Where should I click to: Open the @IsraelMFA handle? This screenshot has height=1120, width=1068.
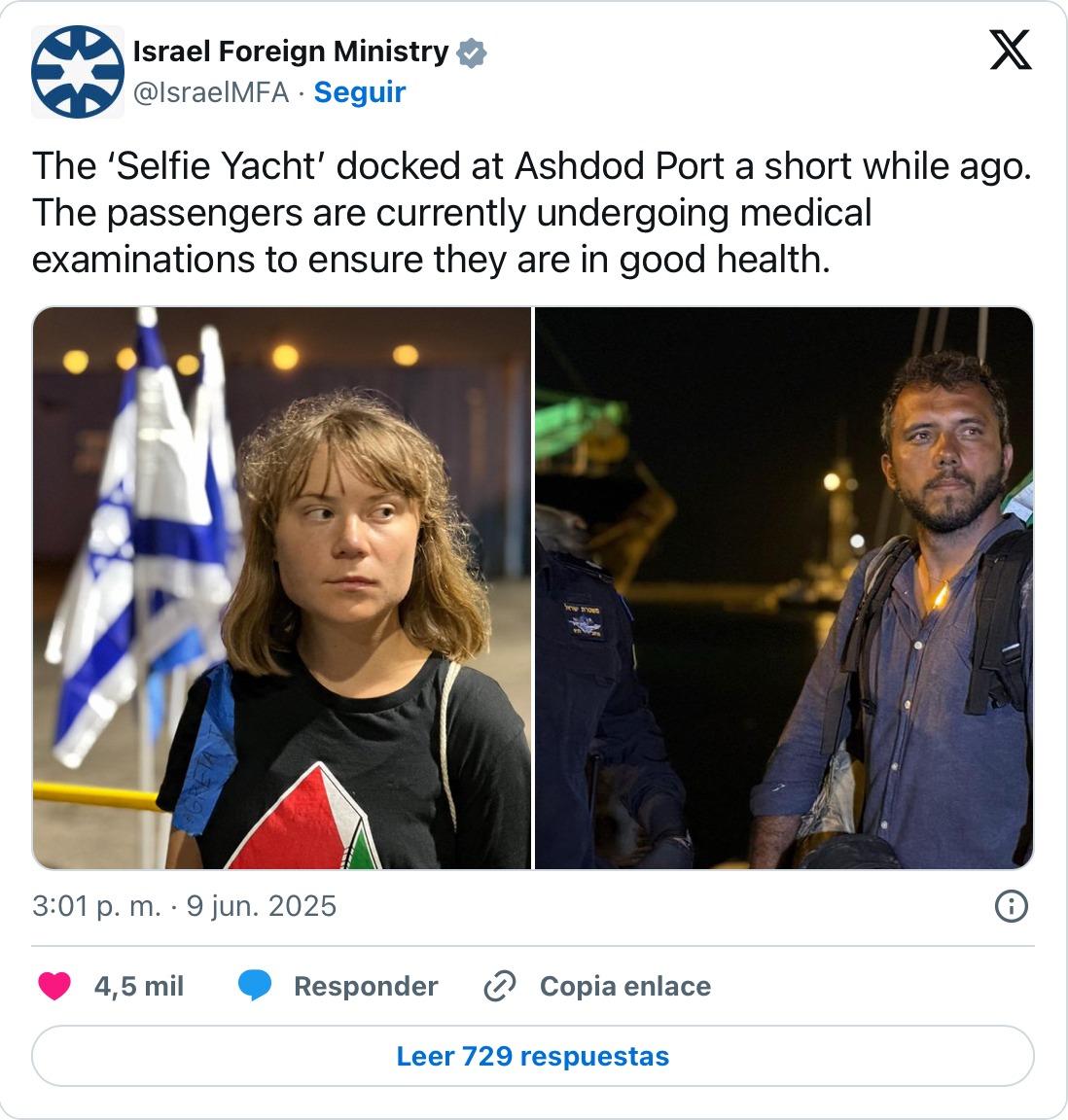(211, 92)
